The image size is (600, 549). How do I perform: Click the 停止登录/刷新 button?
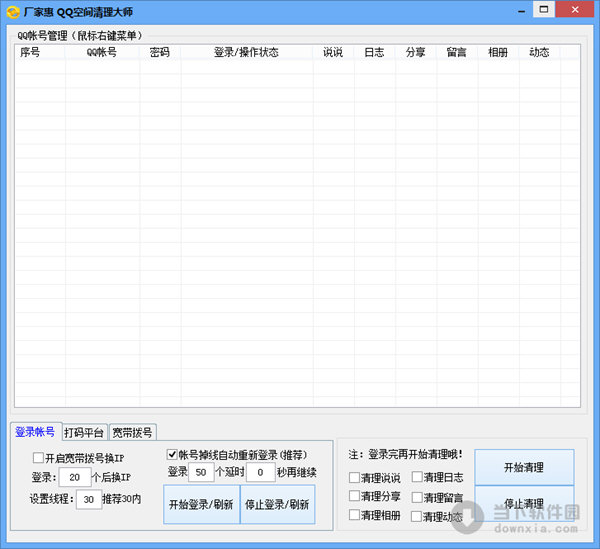click(x=277, y=504)
